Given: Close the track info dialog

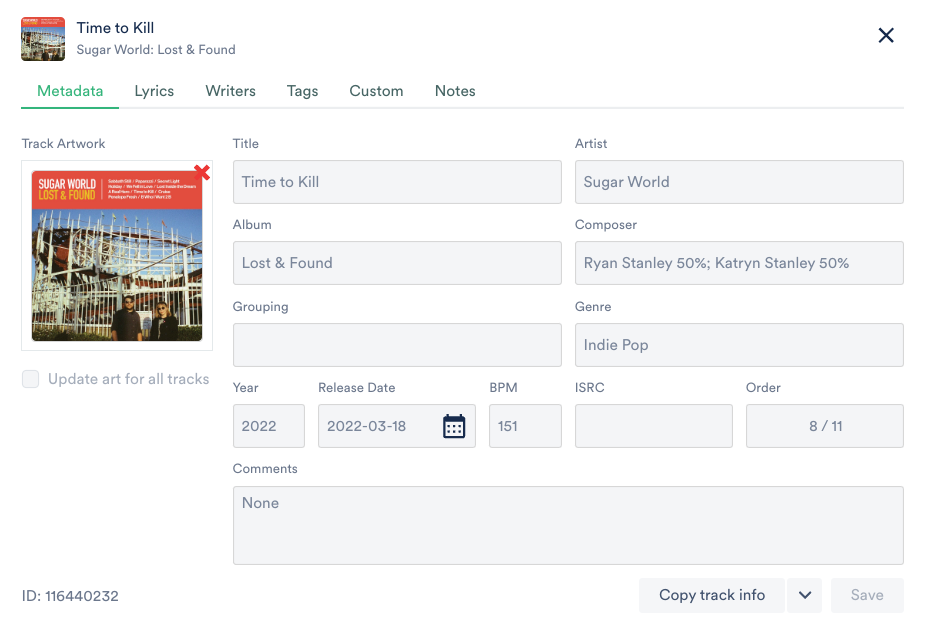Looking at the screenshot, I should tap(885, 36).
